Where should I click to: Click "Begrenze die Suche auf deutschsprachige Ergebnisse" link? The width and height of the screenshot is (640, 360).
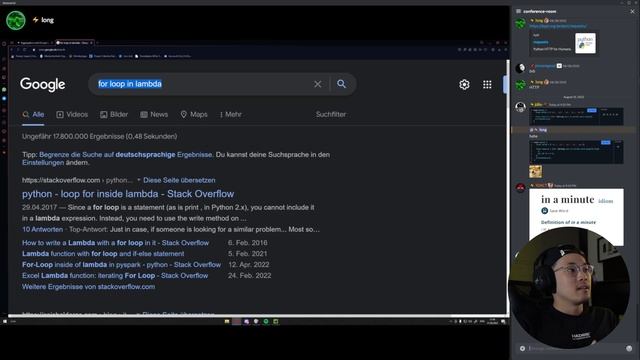[126, 155]
